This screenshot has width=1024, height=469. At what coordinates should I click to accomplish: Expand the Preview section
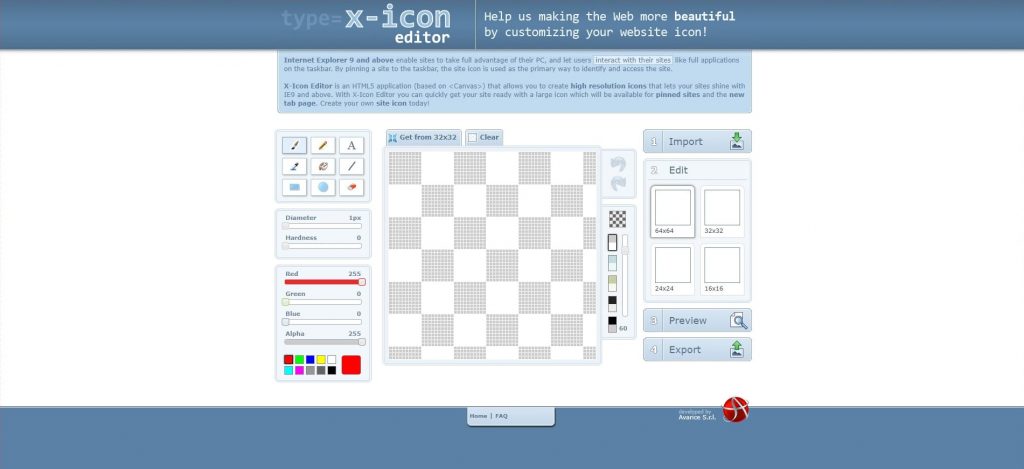pyautogui.click(x=697, y=320)
